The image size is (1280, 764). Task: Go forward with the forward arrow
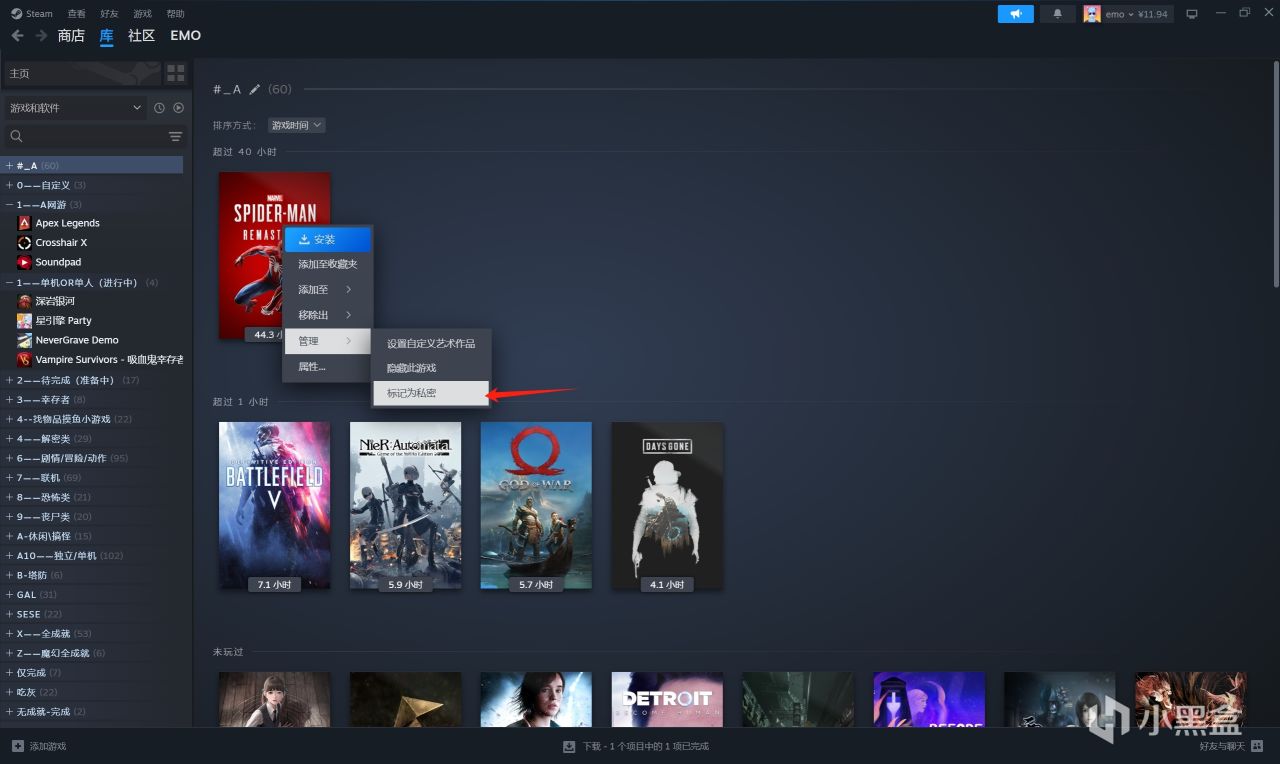coord(41,36)
